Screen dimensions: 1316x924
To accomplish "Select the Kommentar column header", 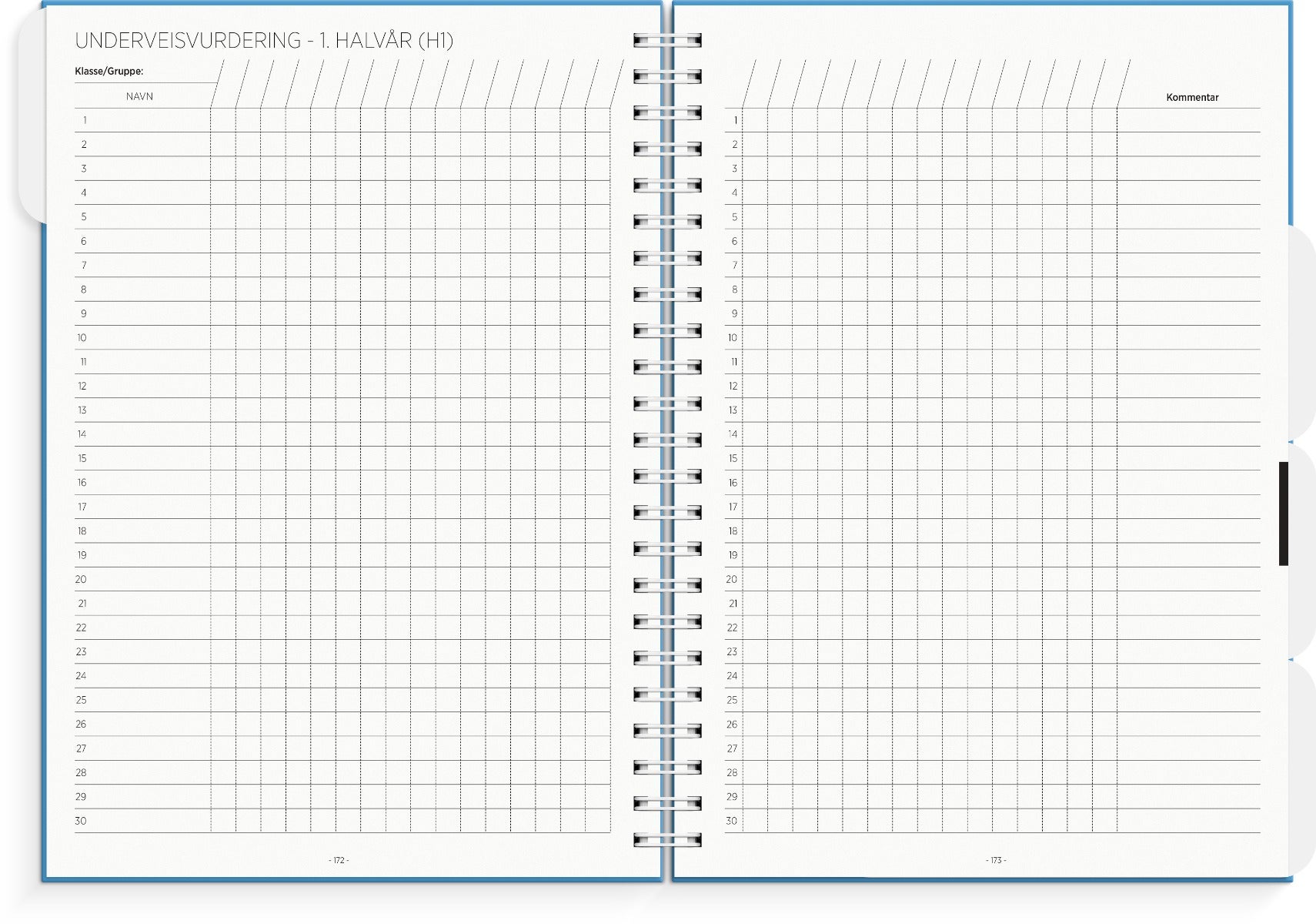I will [1191, 97].
